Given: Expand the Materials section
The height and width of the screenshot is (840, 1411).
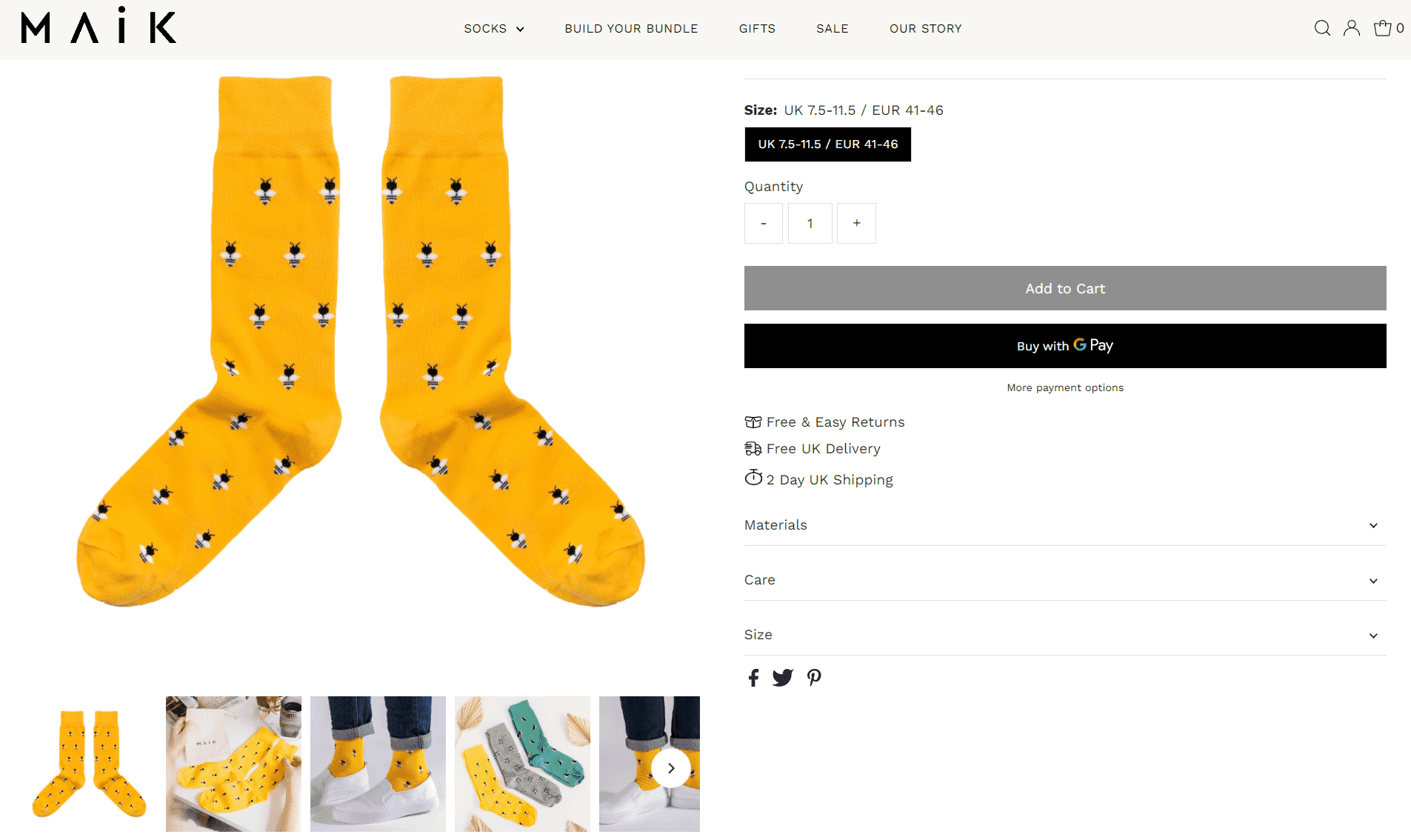Looking at the screenshot, I should [x=1064, y=525].
